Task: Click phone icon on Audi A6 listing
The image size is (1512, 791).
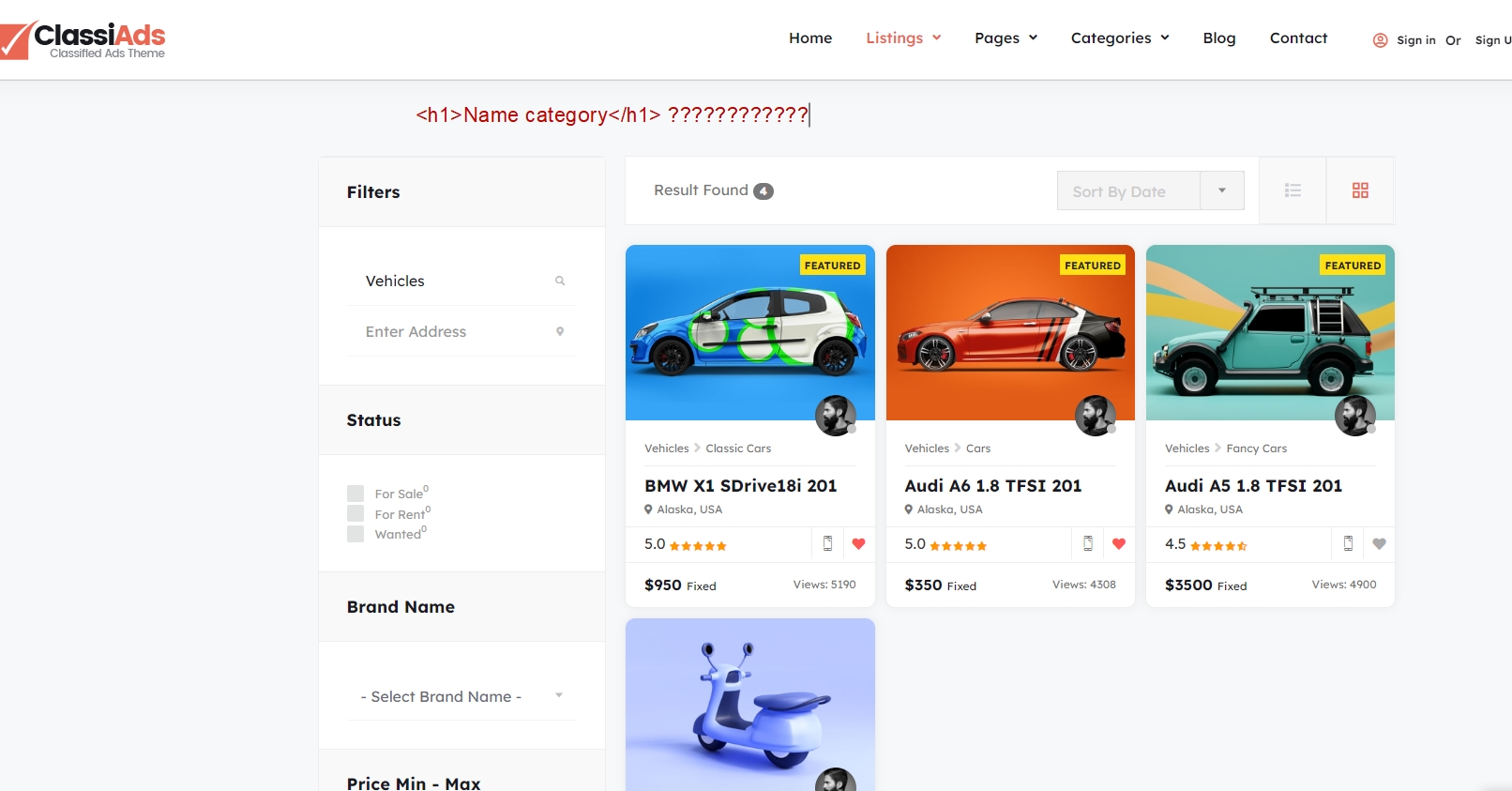Action: tap(1088, 544)
